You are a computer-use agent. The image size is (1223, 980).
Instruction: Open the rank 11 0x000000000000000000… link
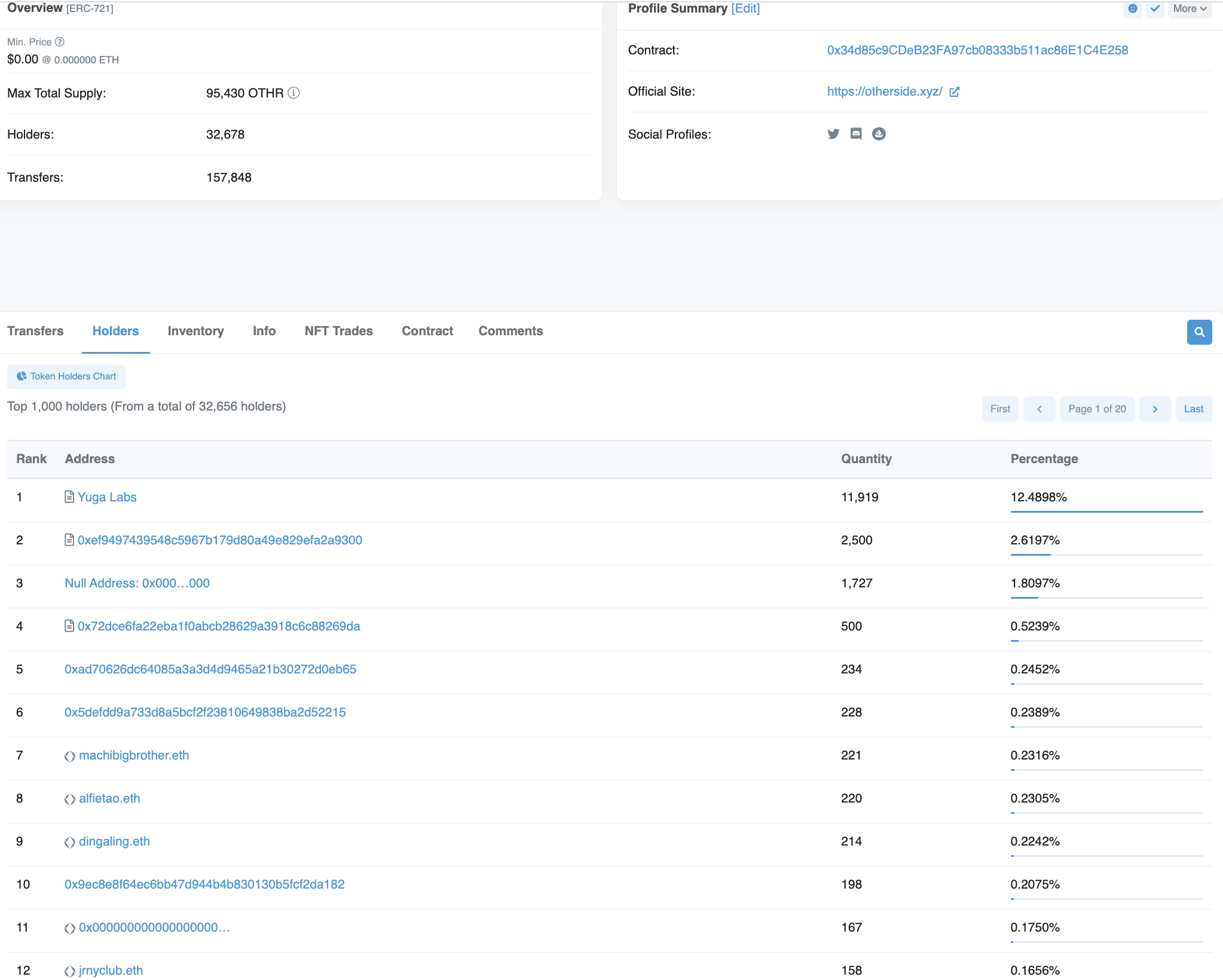(x=154, y=927)
